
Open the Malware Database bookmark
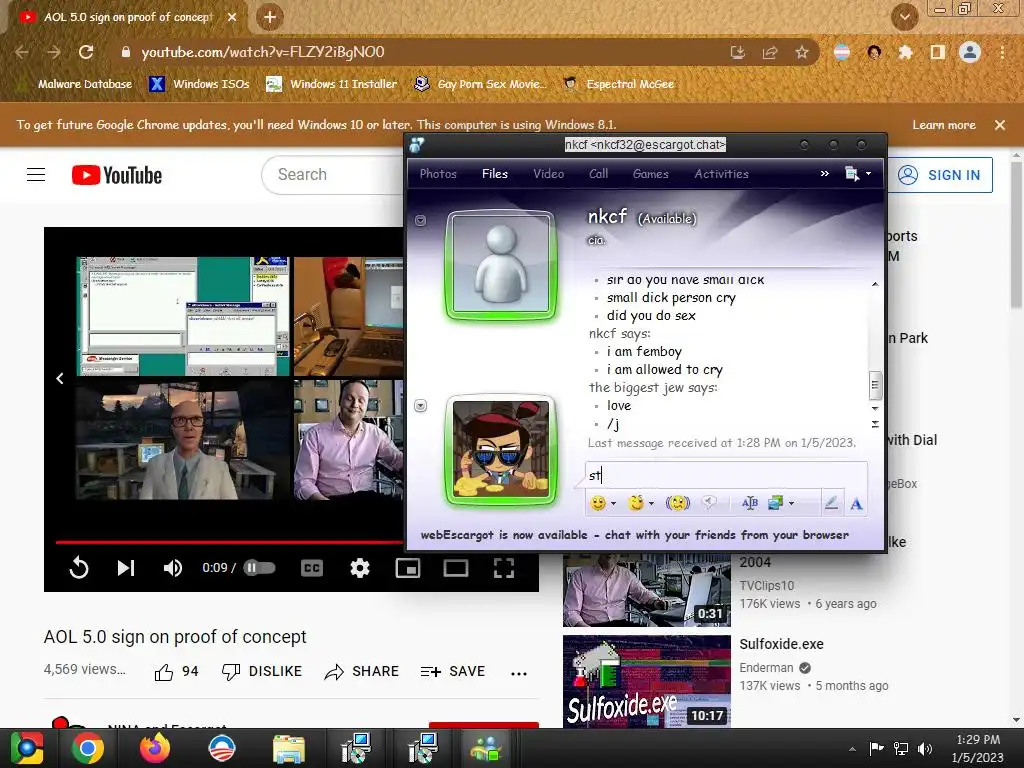coord(77,84)
